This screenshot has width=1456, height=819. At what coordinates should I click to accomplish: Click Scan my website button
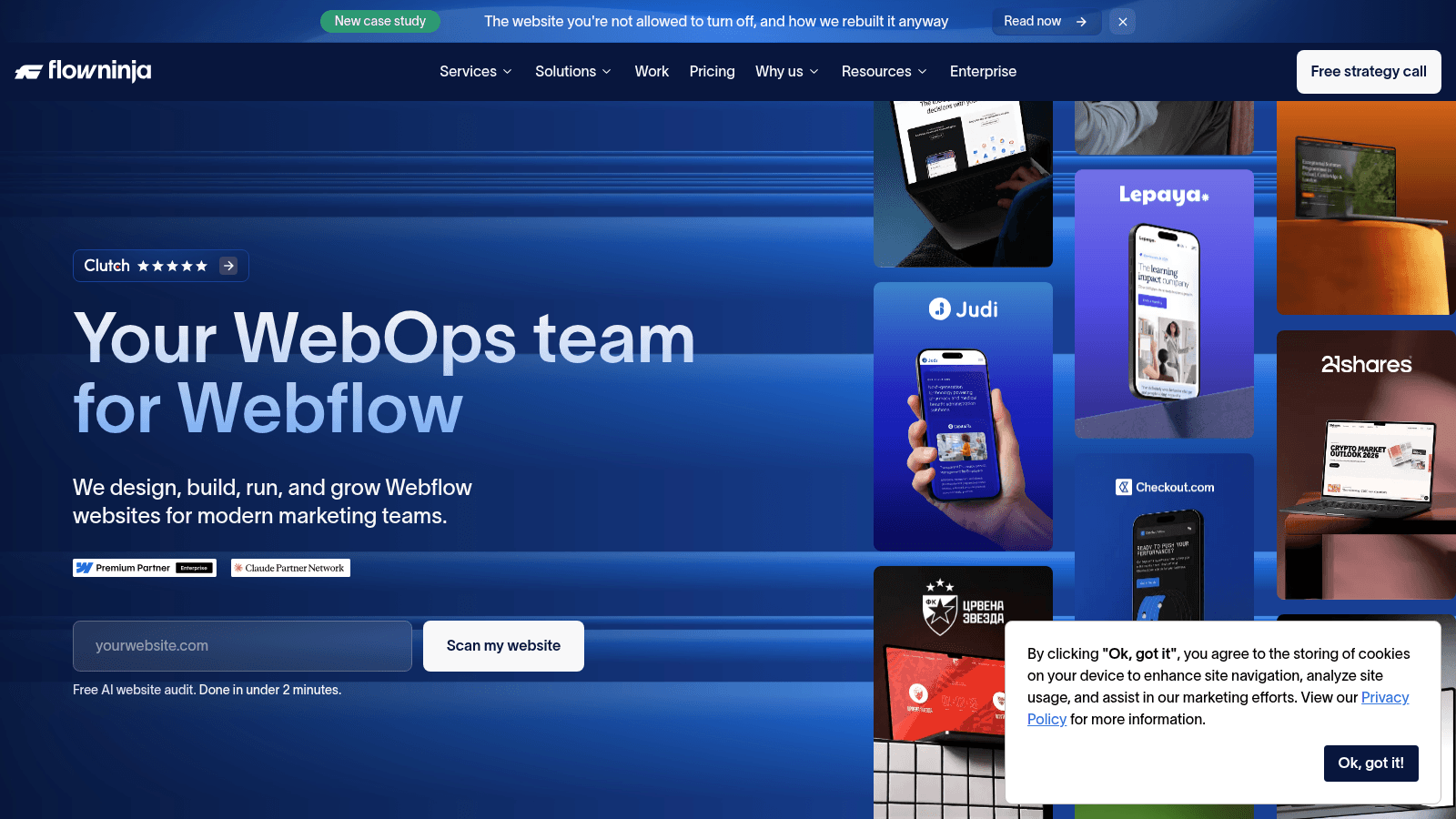tap(503, 646)
